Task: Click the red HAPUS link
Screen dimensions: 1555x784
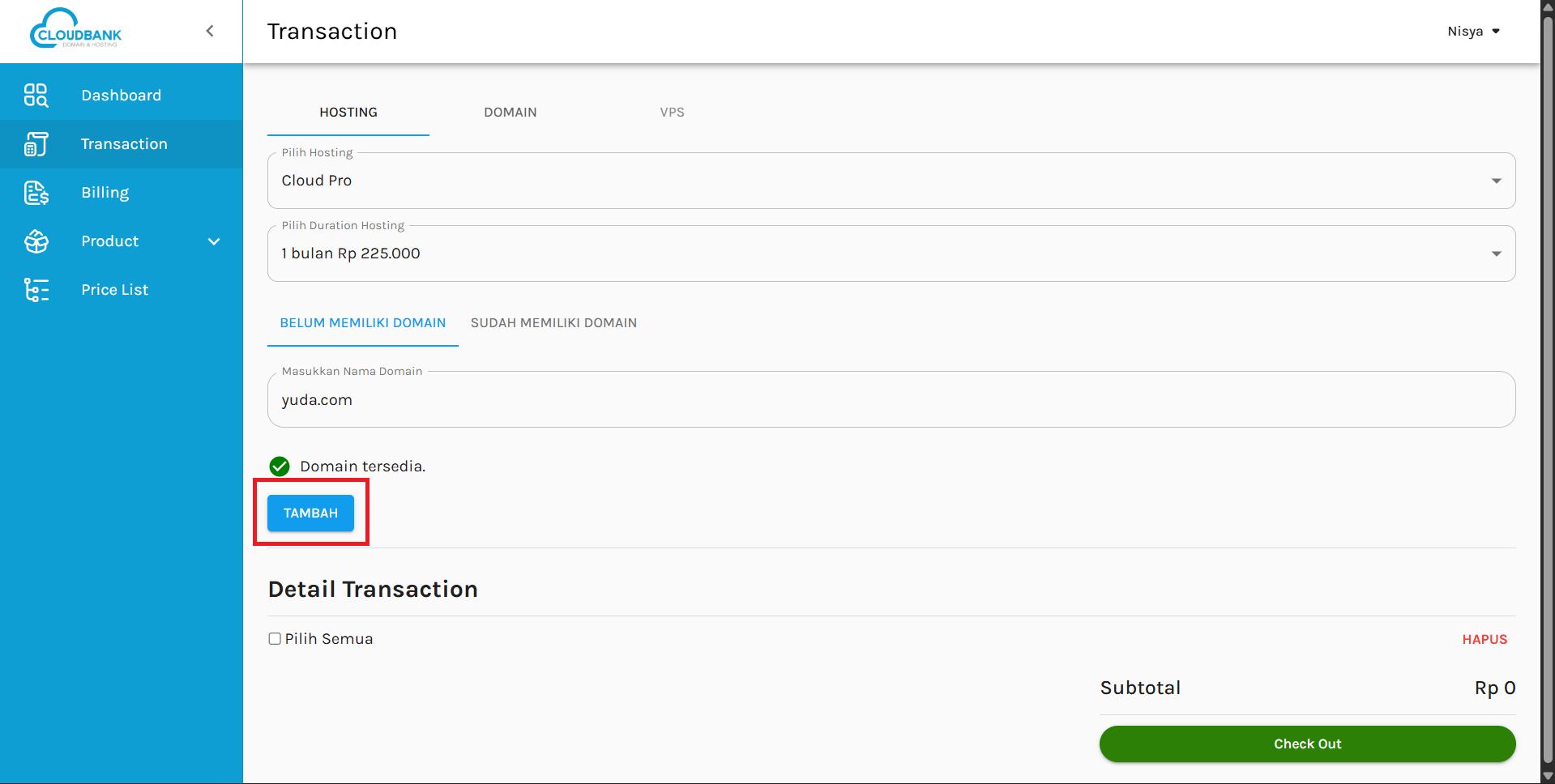Action: click(1485, 640)
